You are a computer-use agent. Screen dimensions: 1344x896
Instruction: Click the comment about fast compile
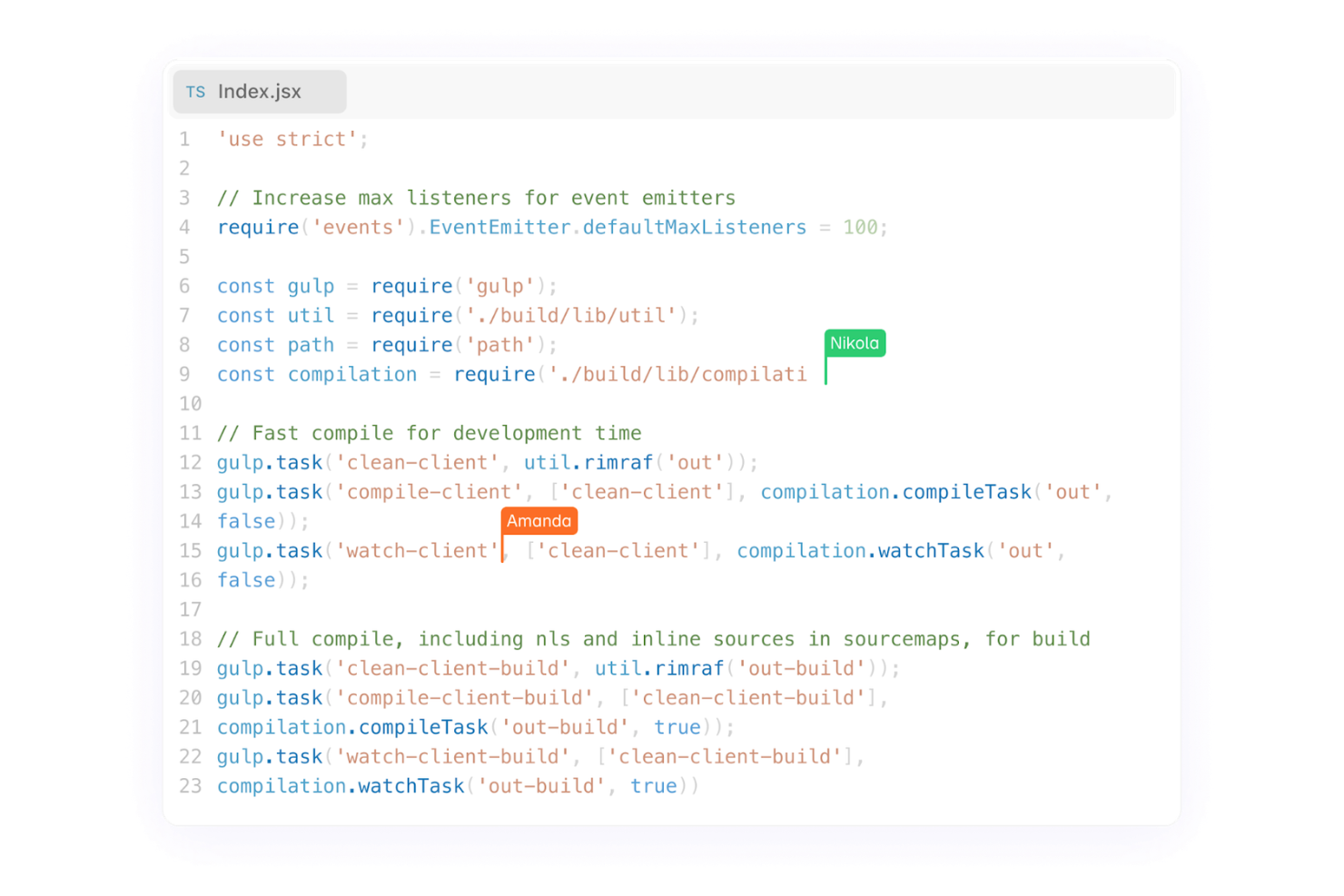pos(428,433)
